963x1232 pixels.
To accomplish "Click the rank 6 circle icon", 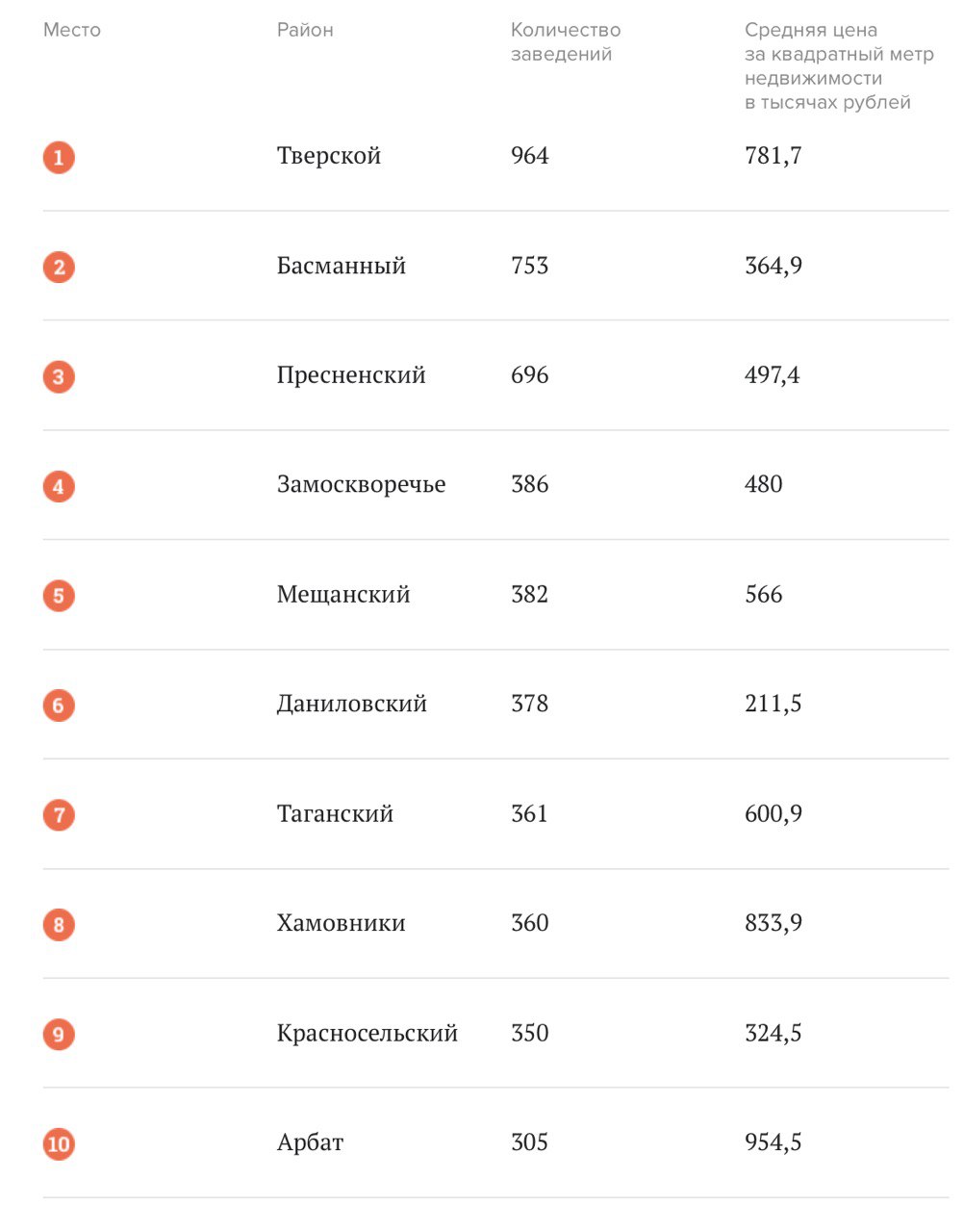I will pos(59,706).
